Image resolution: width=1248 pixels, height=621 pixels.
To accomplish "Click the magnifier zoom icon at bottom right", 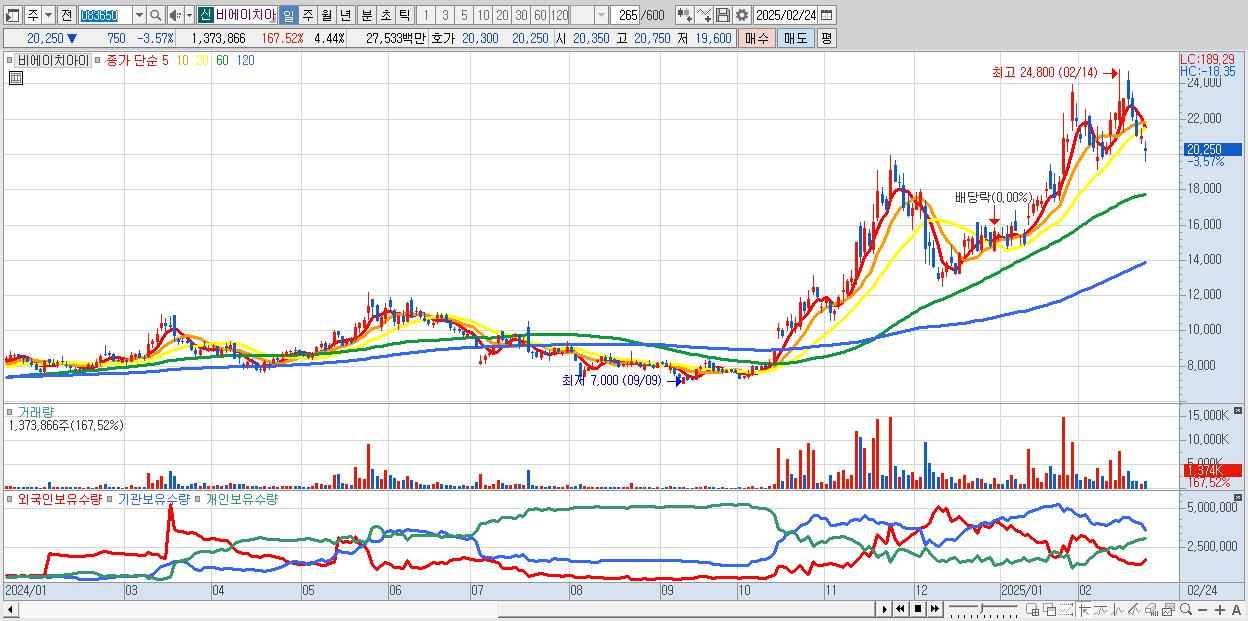I will pyautogui.click(x=1186, y=609).
